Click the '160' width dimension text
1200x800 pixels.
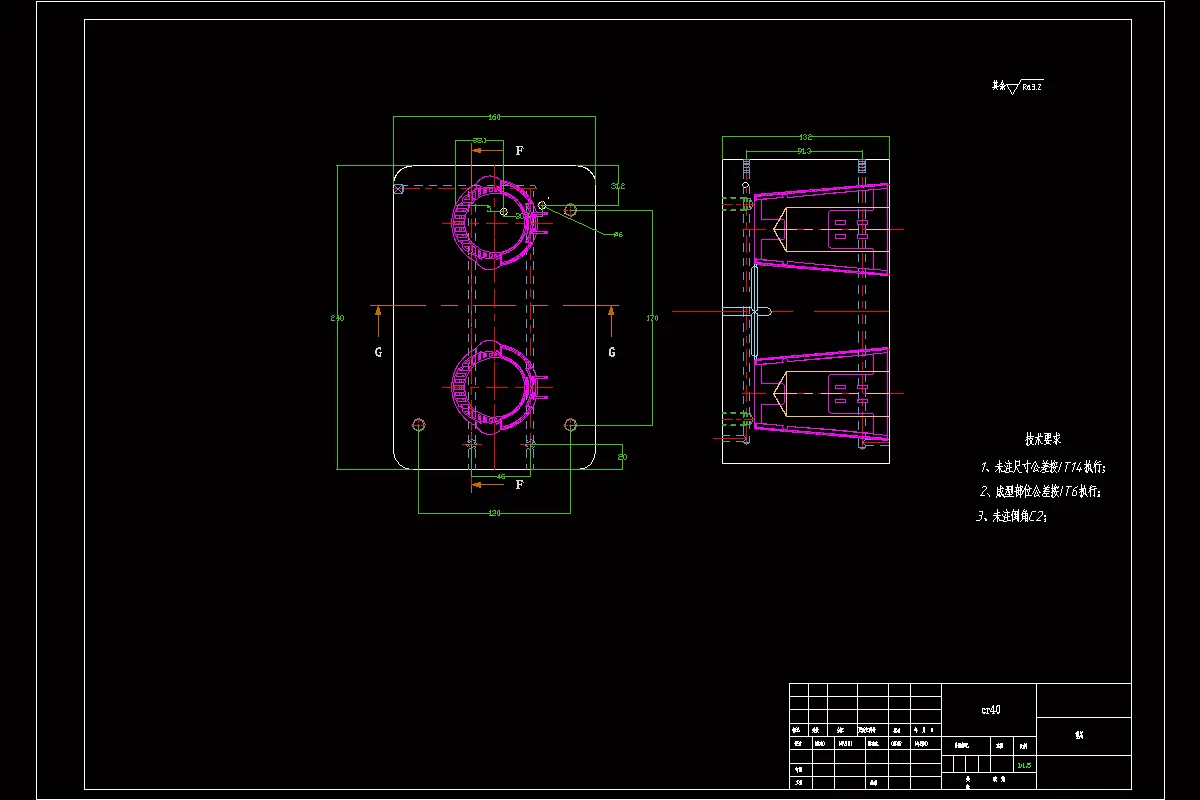click(494, 118)
